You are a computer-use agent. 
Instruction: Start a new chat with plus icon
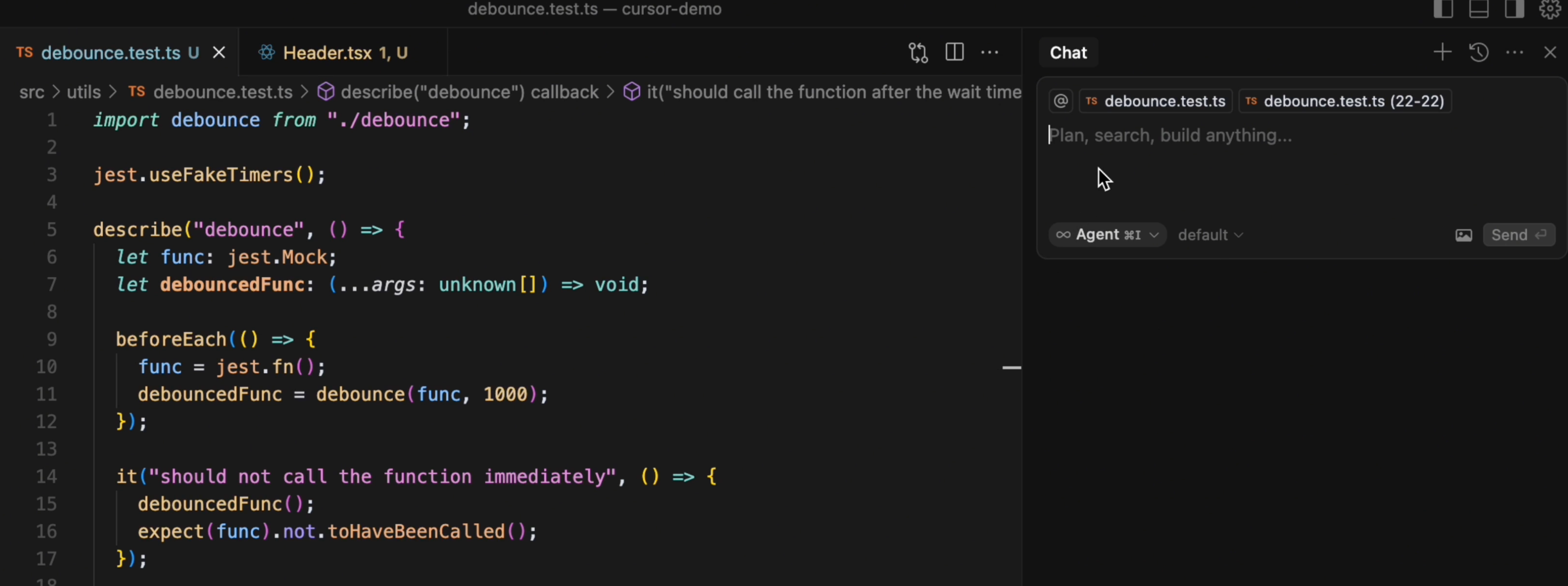(x=1442, y=52)
